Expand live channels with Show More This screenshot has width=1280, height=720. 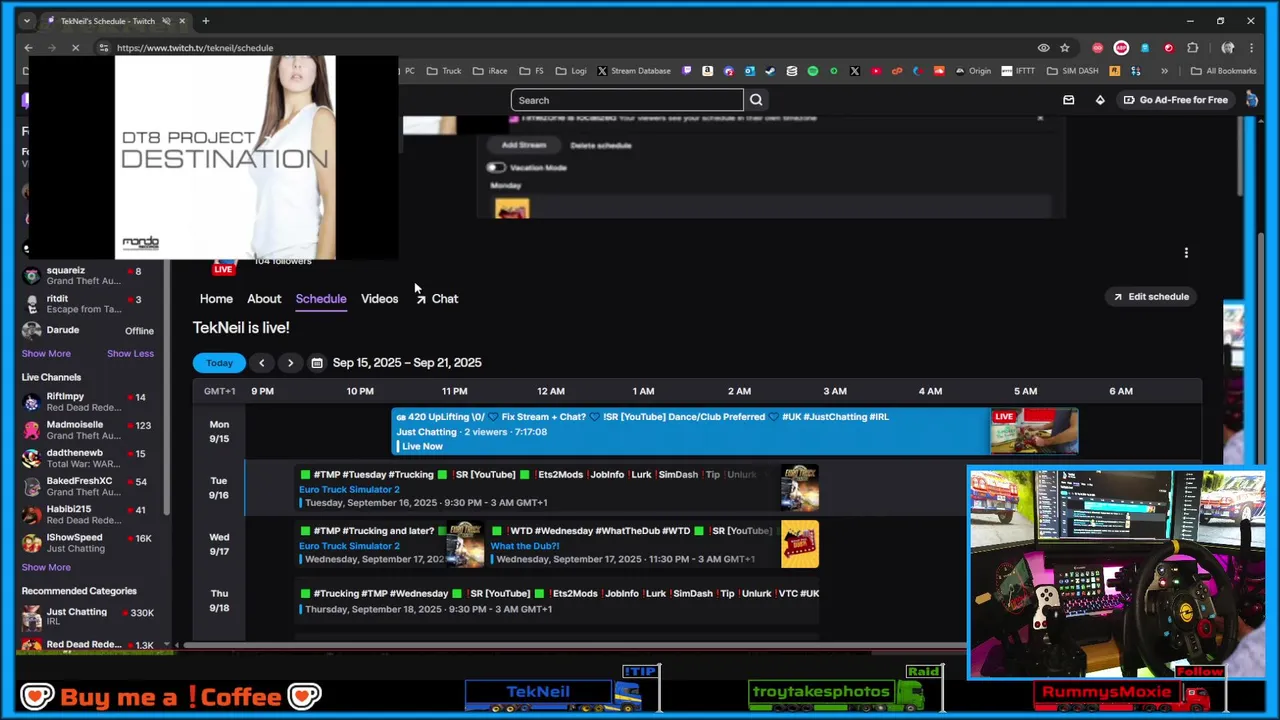tap(46, 567)
